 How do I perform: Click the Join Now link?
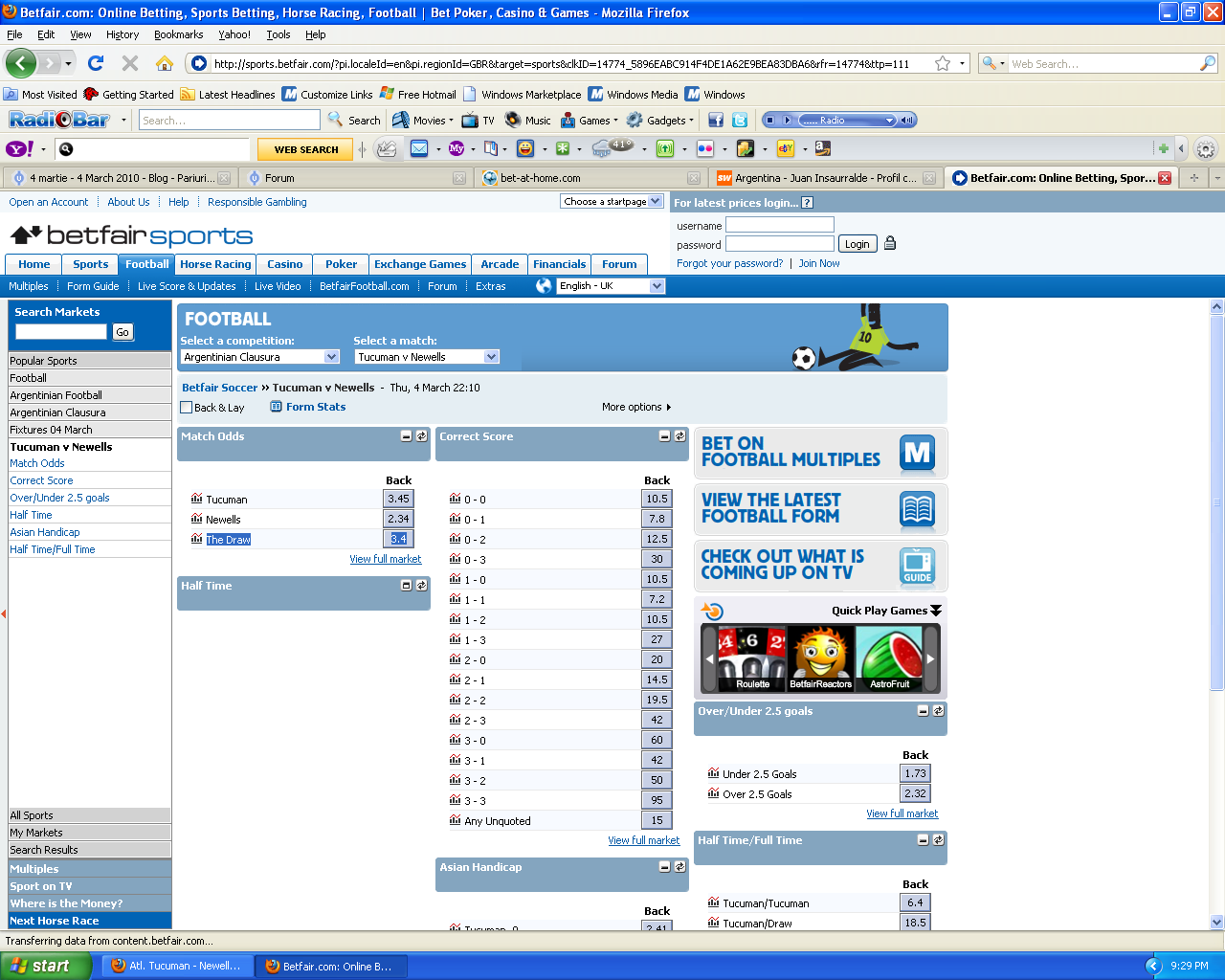coord(819,263)
